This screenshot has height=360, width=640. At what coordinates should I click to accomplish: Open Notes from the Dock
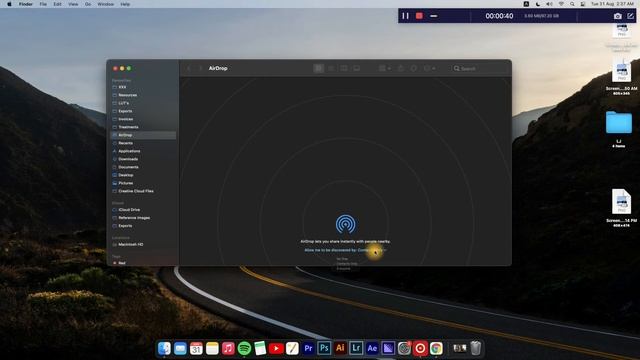212,348
